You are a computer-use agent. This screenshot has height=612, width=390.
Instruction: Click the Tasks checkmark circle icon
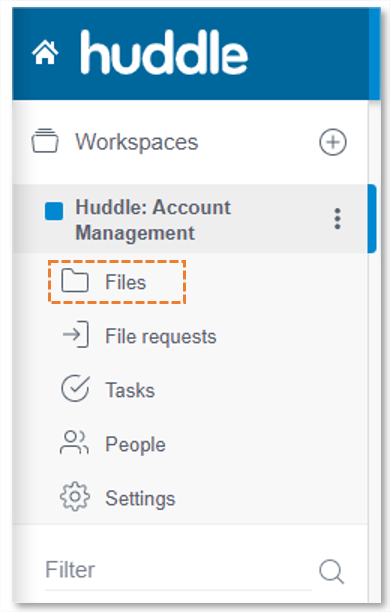point(75,388)
